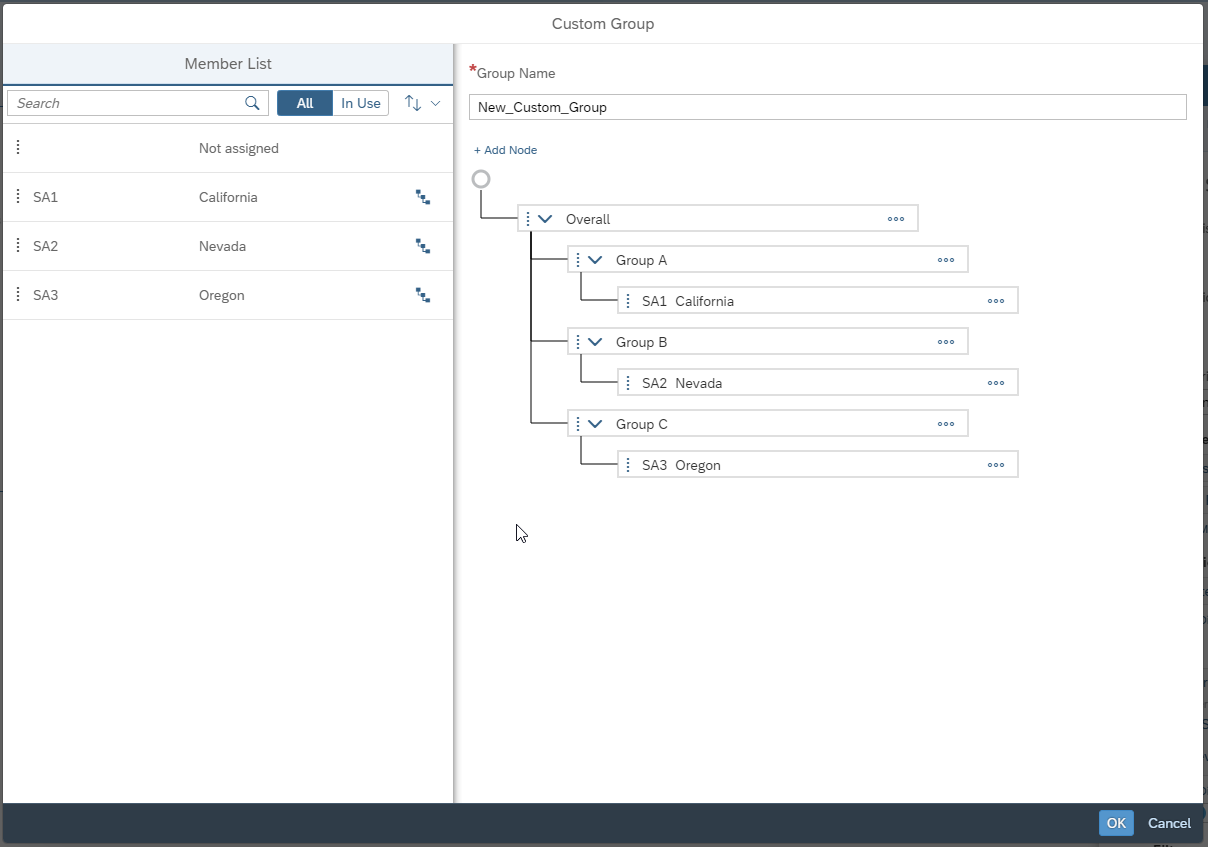Select the hierarchy icon beside SA3 Oregon
The height and width of the screenshot is (847, 1208).
click(x=422, y=295)
